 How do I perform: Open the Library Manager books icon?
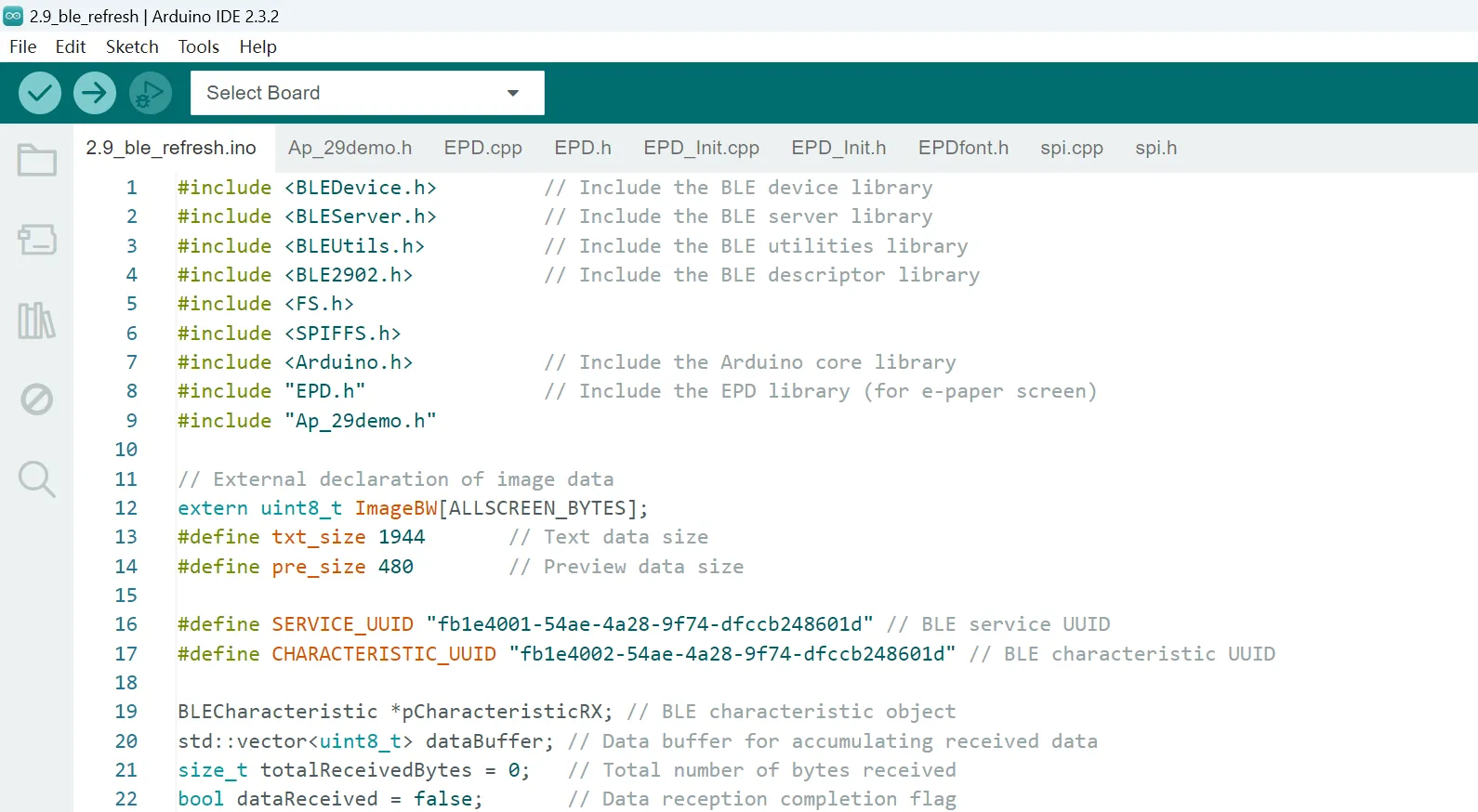coord(37,321)
